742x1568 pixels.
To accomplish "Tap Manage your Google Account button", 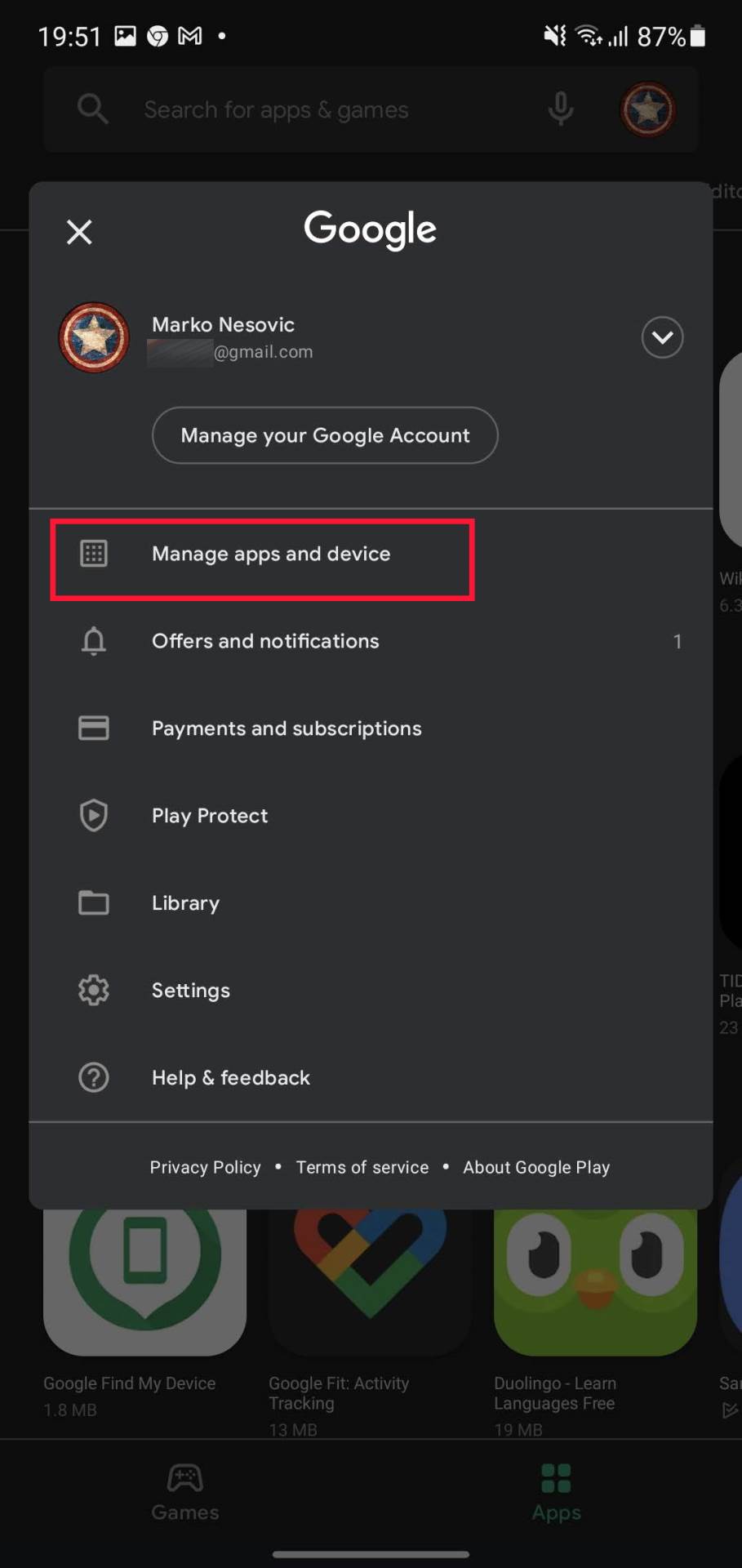I will pos(325,435).
